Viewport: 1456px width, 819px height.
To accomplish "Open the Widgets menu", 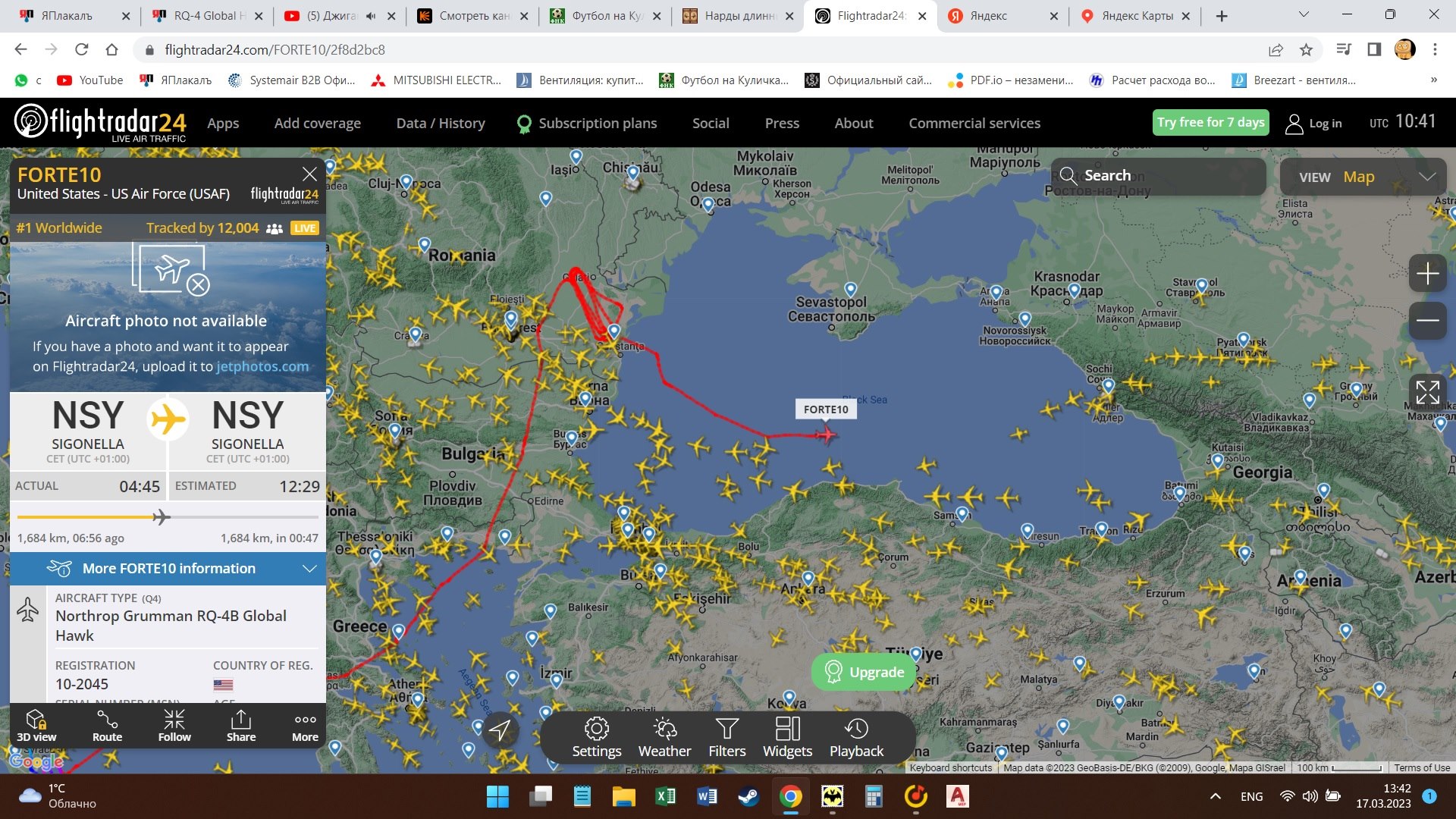I will click(x=787, y=738).
